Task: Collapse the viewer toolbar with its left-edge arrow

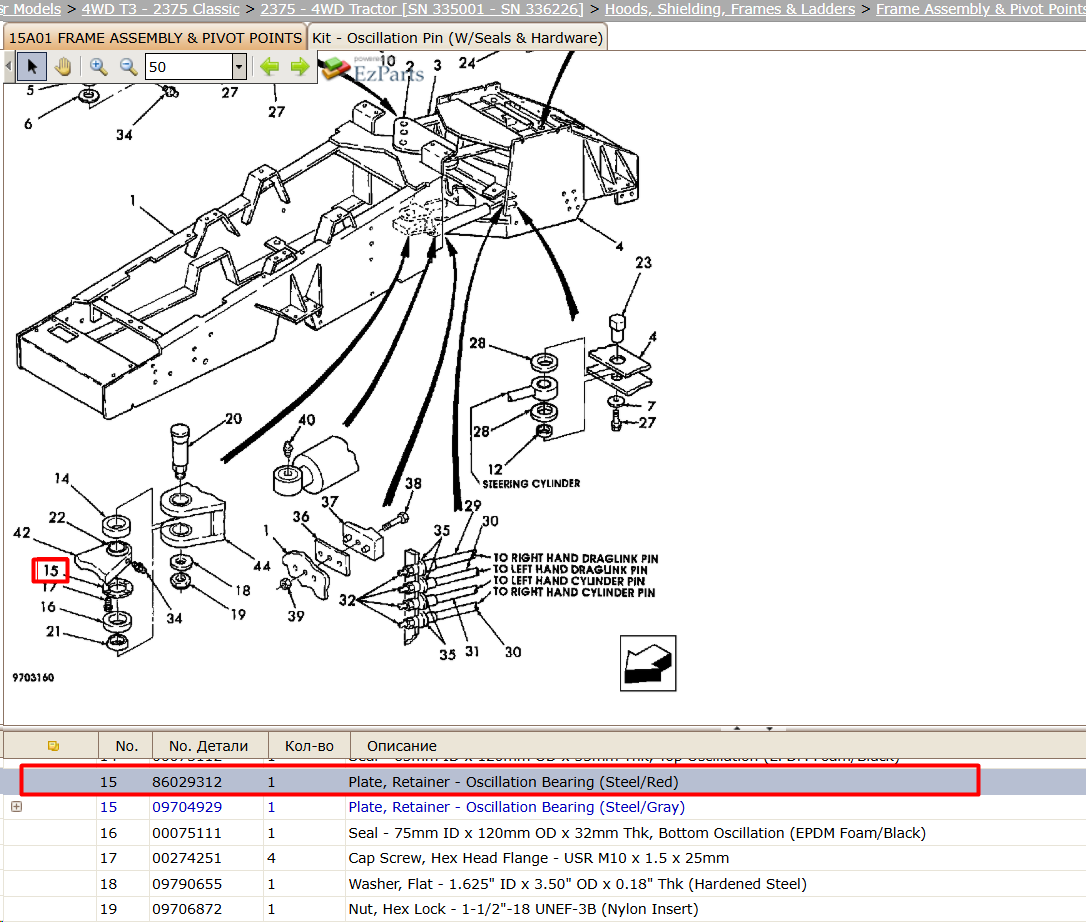Action: pos(8,67)
